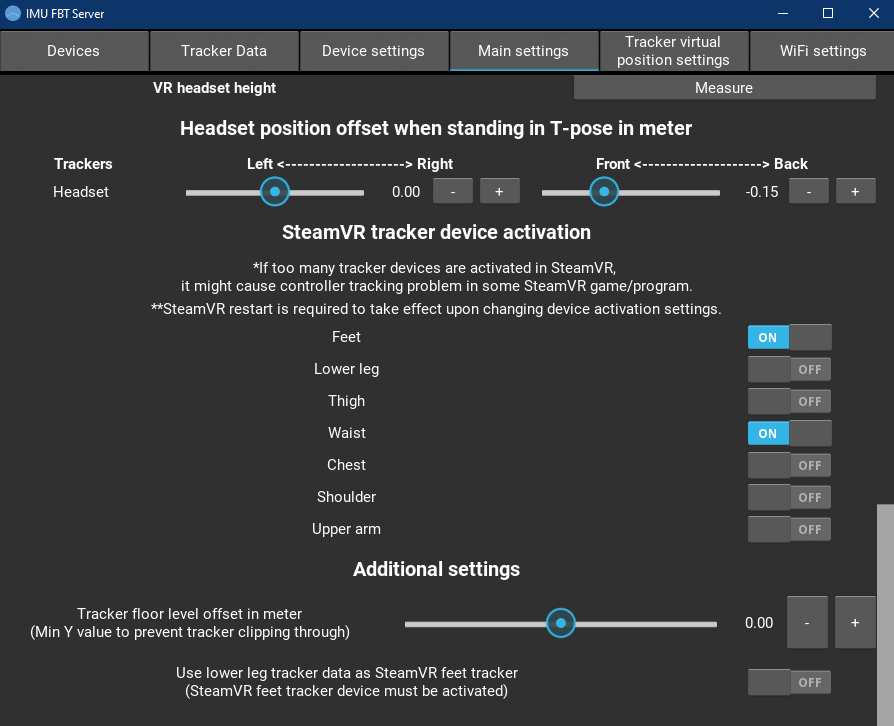Increase tracker floor level offset with plus
Image resolution: width=894 pixels, height=726 pixels.
[855, 622]
